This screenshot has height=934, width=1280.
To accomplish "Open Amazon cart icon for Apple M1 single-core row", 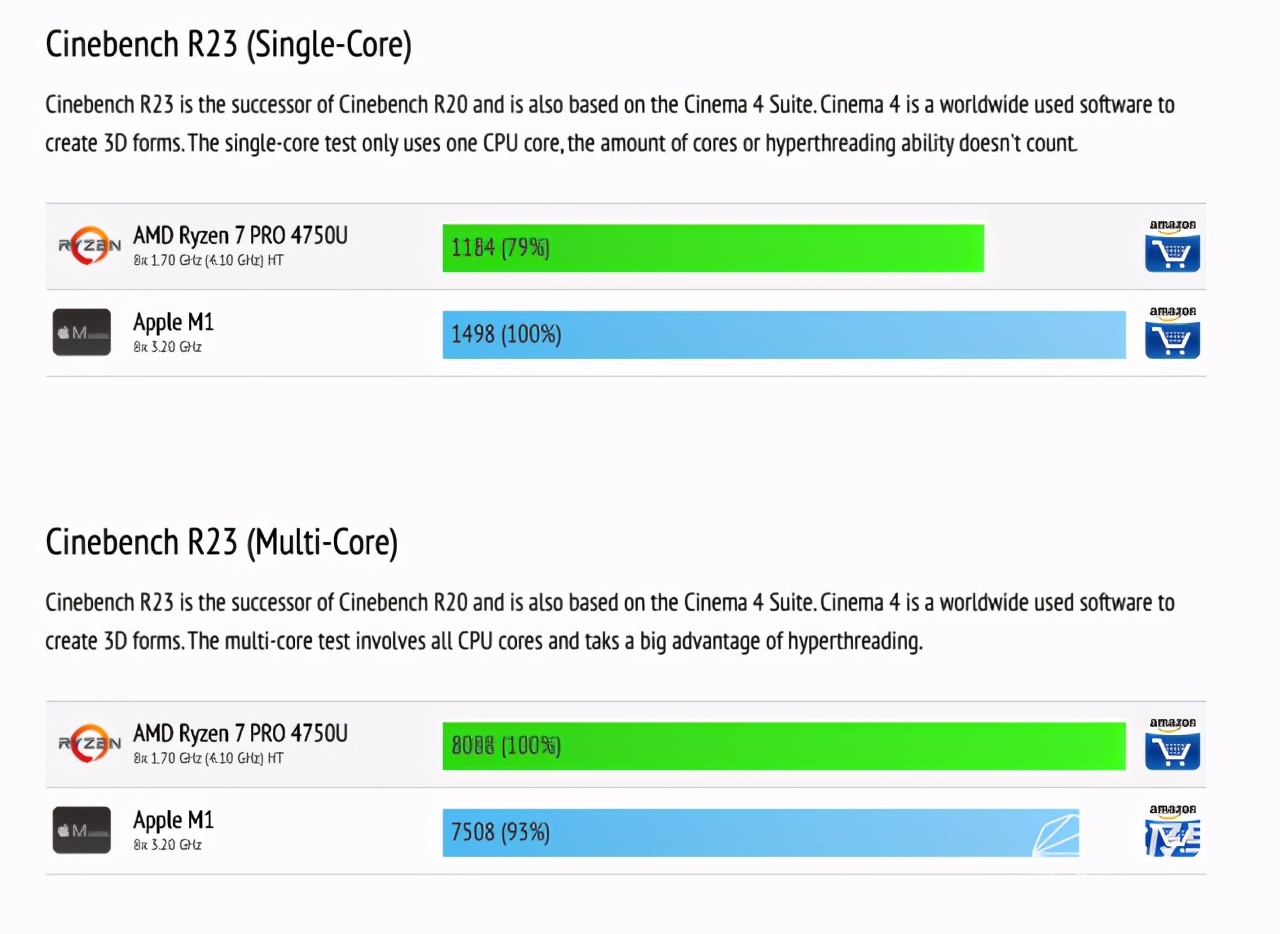I will [1172, 333].
